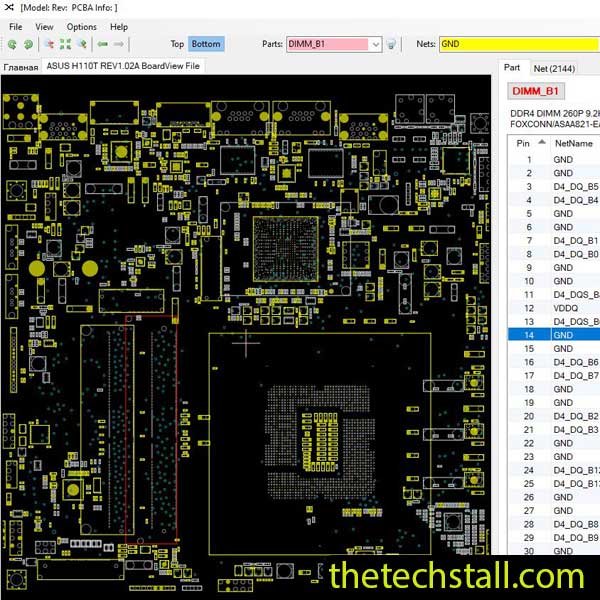
Task: Click the square chipset BGA above the CPU area
Action: [286, 249]
